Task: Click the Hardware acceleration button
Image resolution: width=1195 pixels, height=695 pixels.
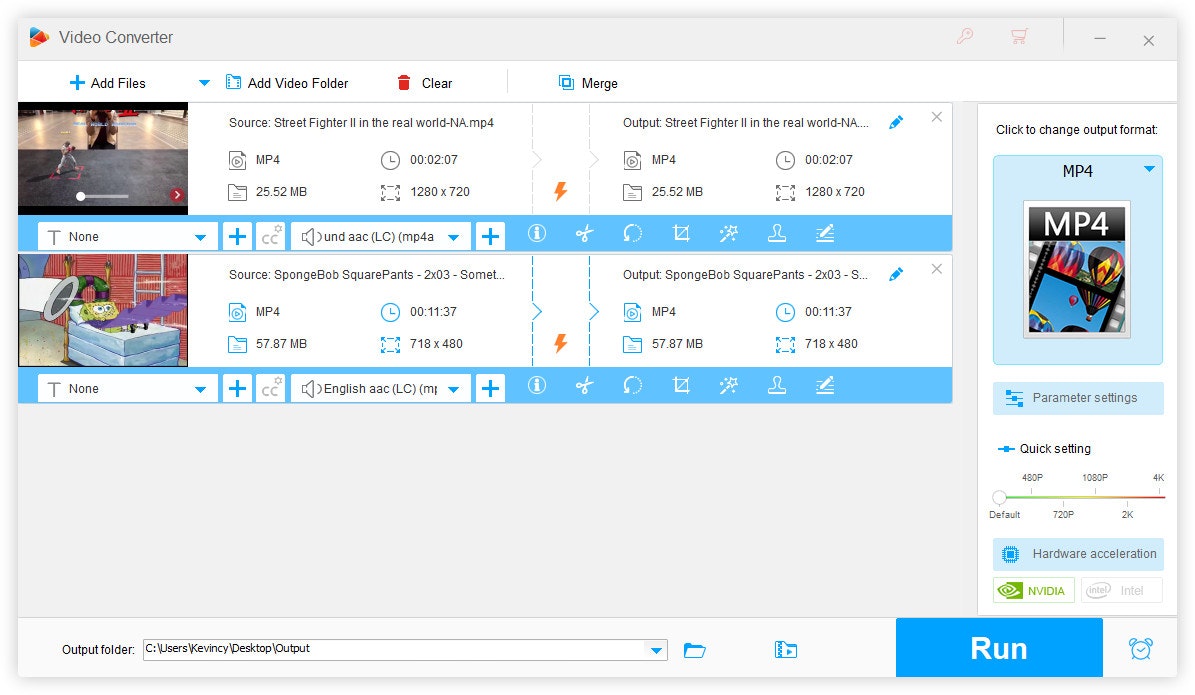Action: 1078,554
